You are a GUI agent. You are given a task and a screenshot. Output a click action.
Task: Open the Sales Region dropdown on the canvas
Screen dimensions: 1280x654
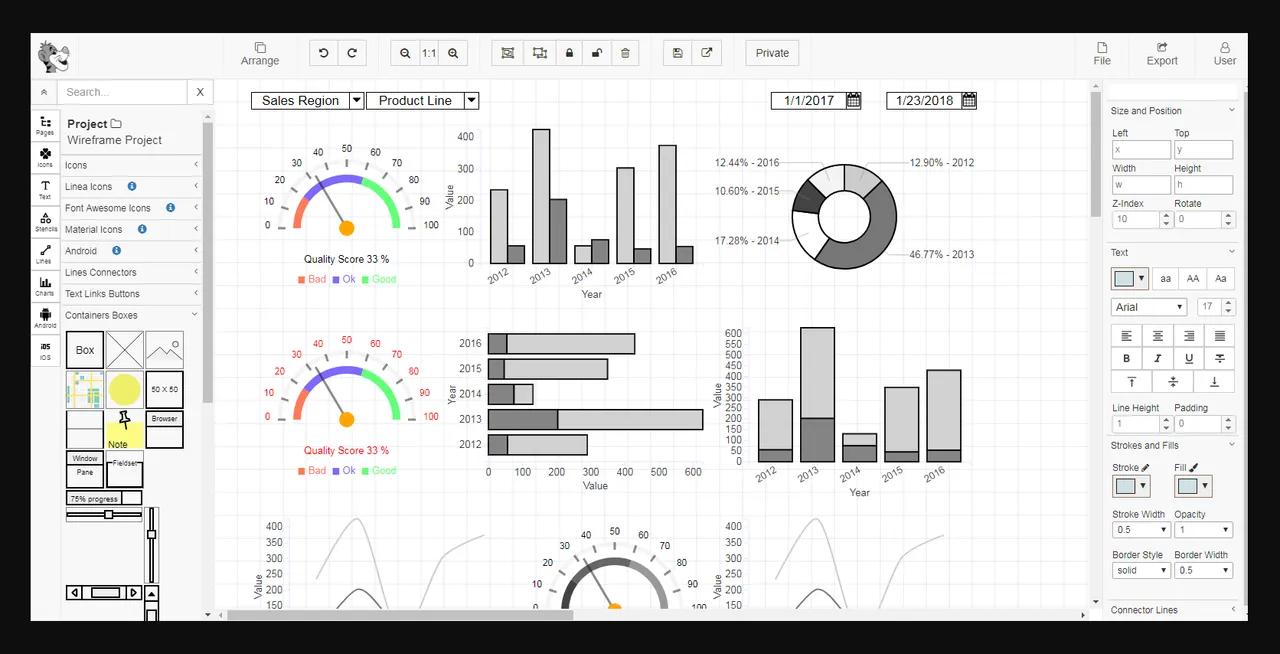pos(308,100)
